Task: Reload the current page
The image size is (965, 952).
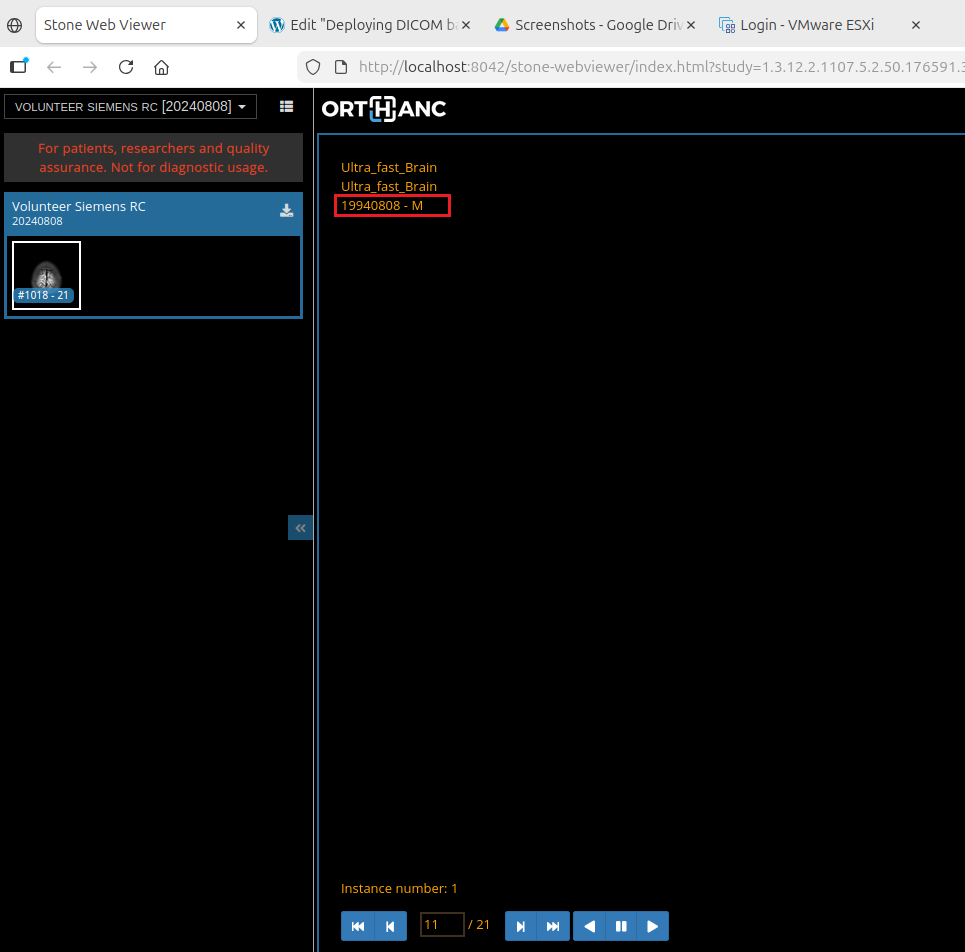Action: coord(126,67)
